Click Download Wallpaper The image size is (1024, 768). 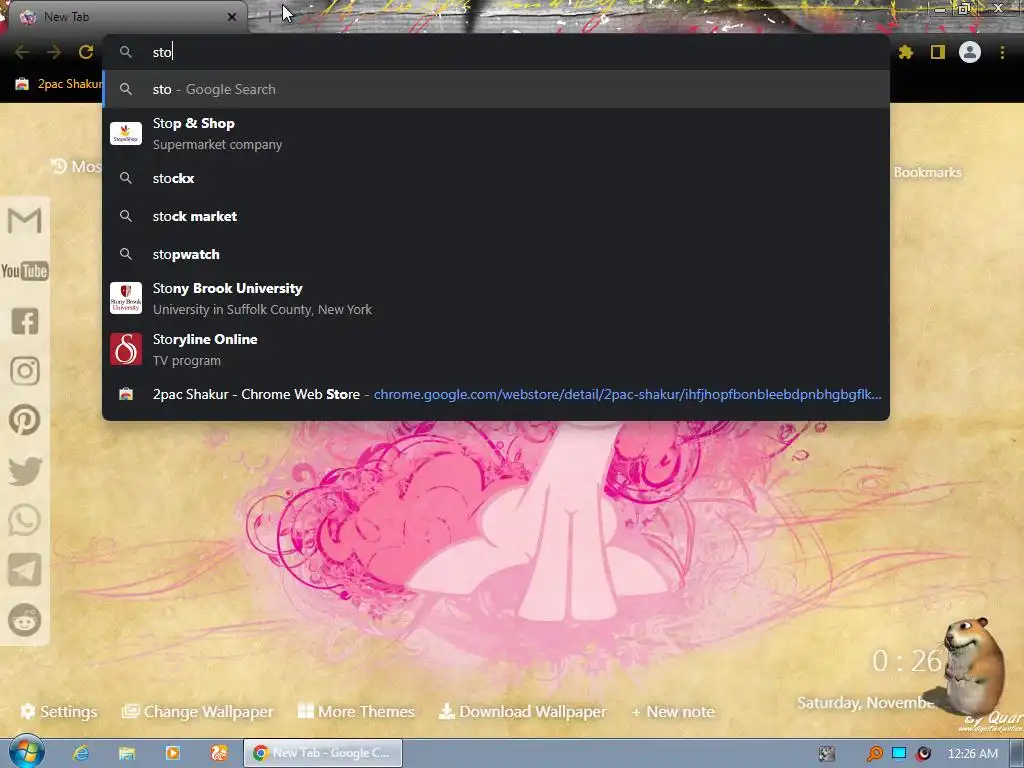(522, 711)
